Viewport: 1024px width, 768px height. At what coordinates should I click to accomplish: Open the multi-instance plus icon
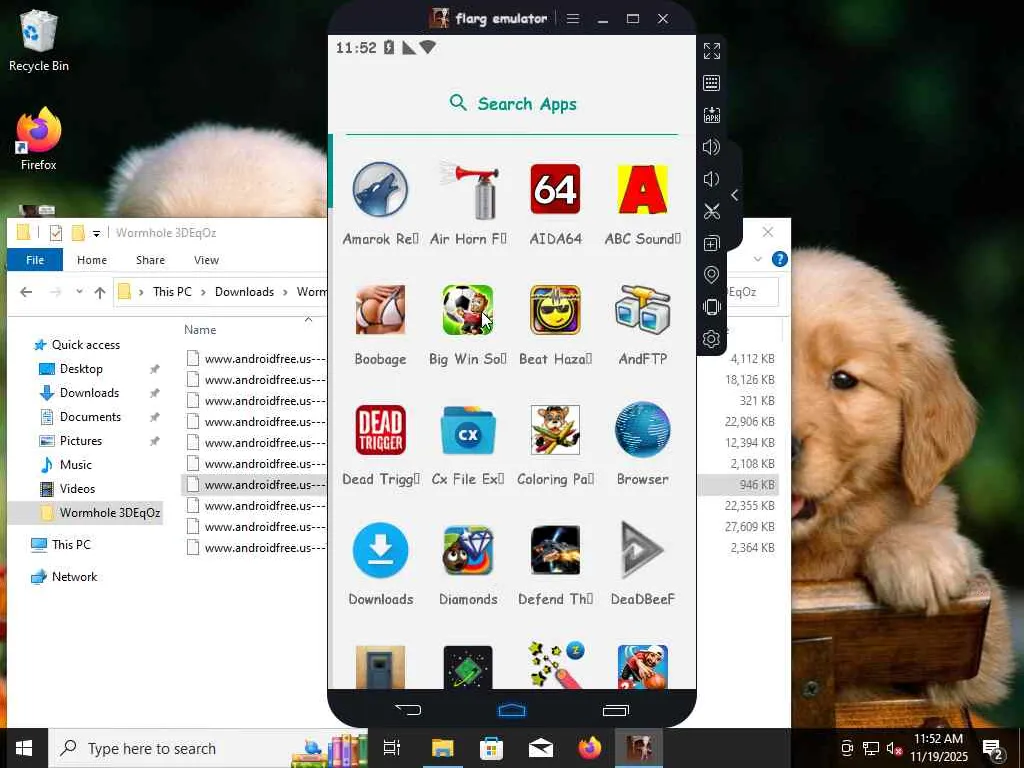pyautogui.click(x=712, y=244)
